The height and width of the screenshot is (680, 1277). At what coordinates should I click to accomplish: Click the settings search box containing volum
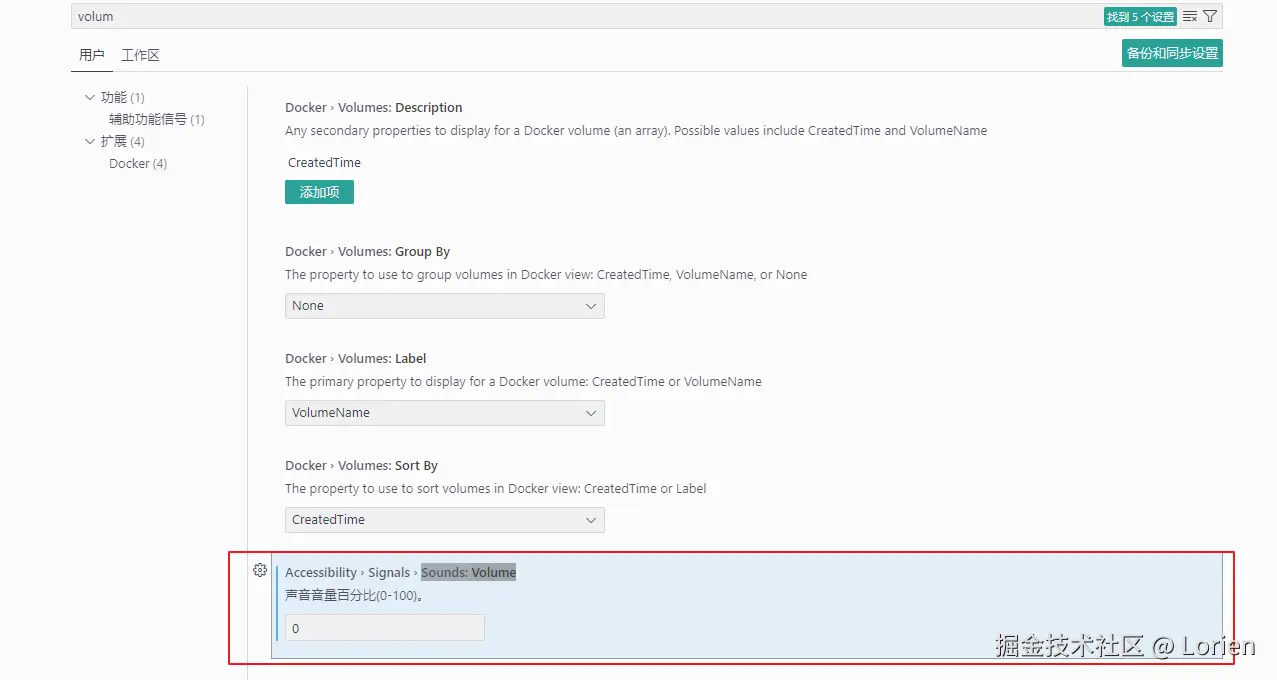click(588, 17)
